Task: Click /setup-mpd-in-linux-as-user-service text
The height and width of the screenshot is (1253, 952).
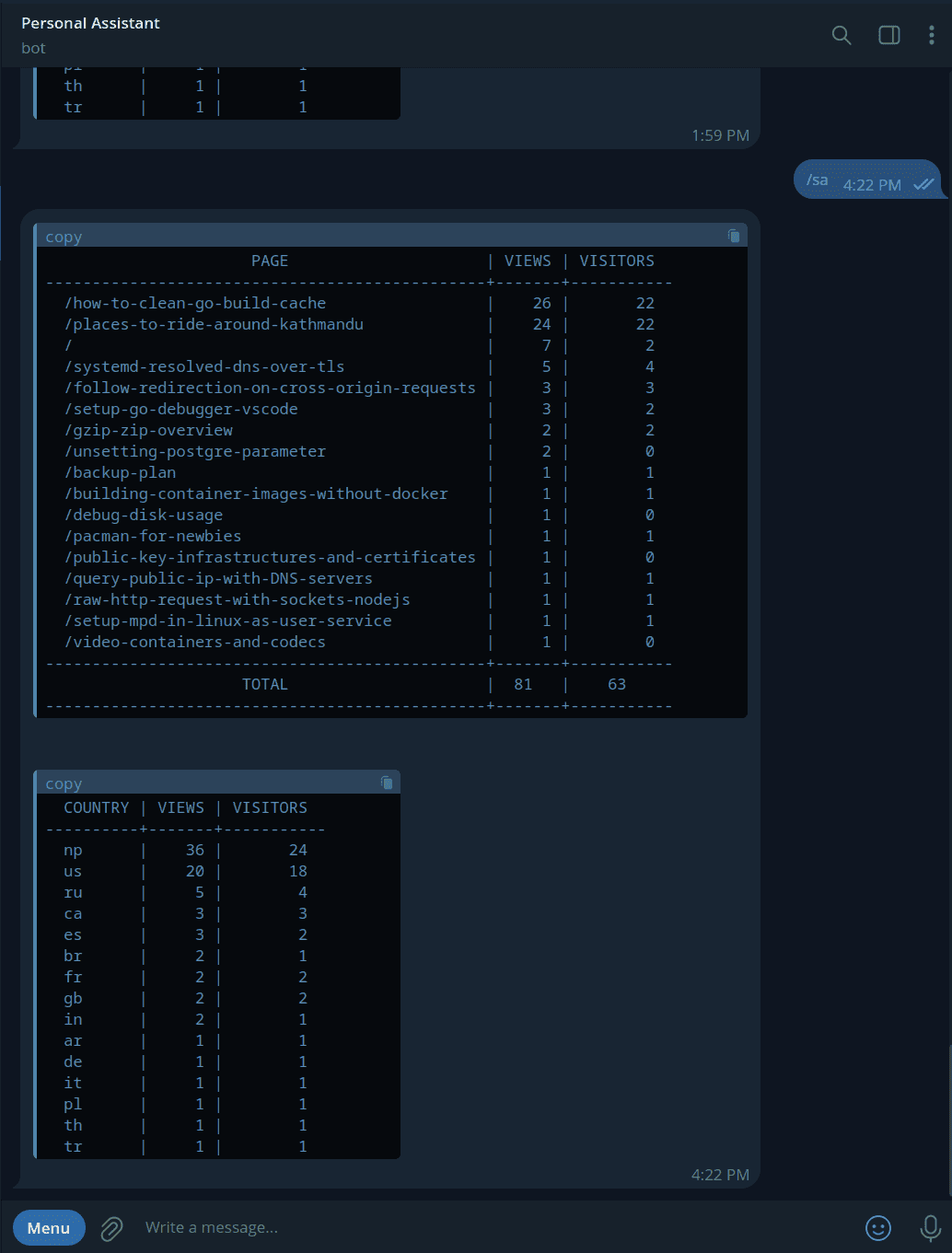Action: pyautogui.click(x=227, y=621)
